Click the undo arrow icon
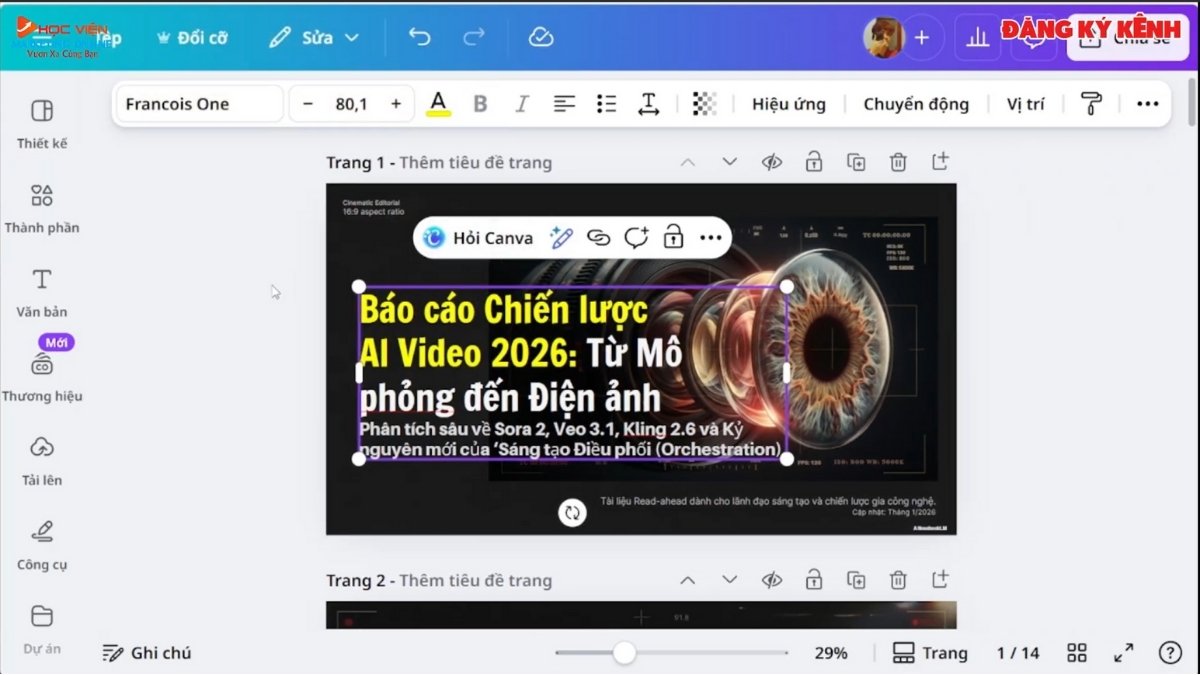This screenshot has width=1200, height=675. (x=419, y=37)
